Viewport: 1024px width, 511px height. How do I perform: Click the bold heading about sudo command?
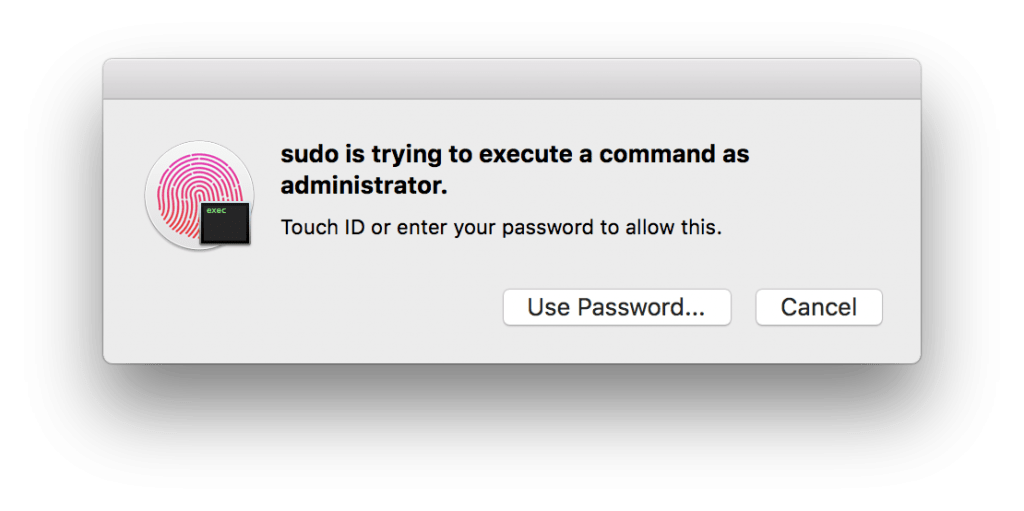click(514, 170)
